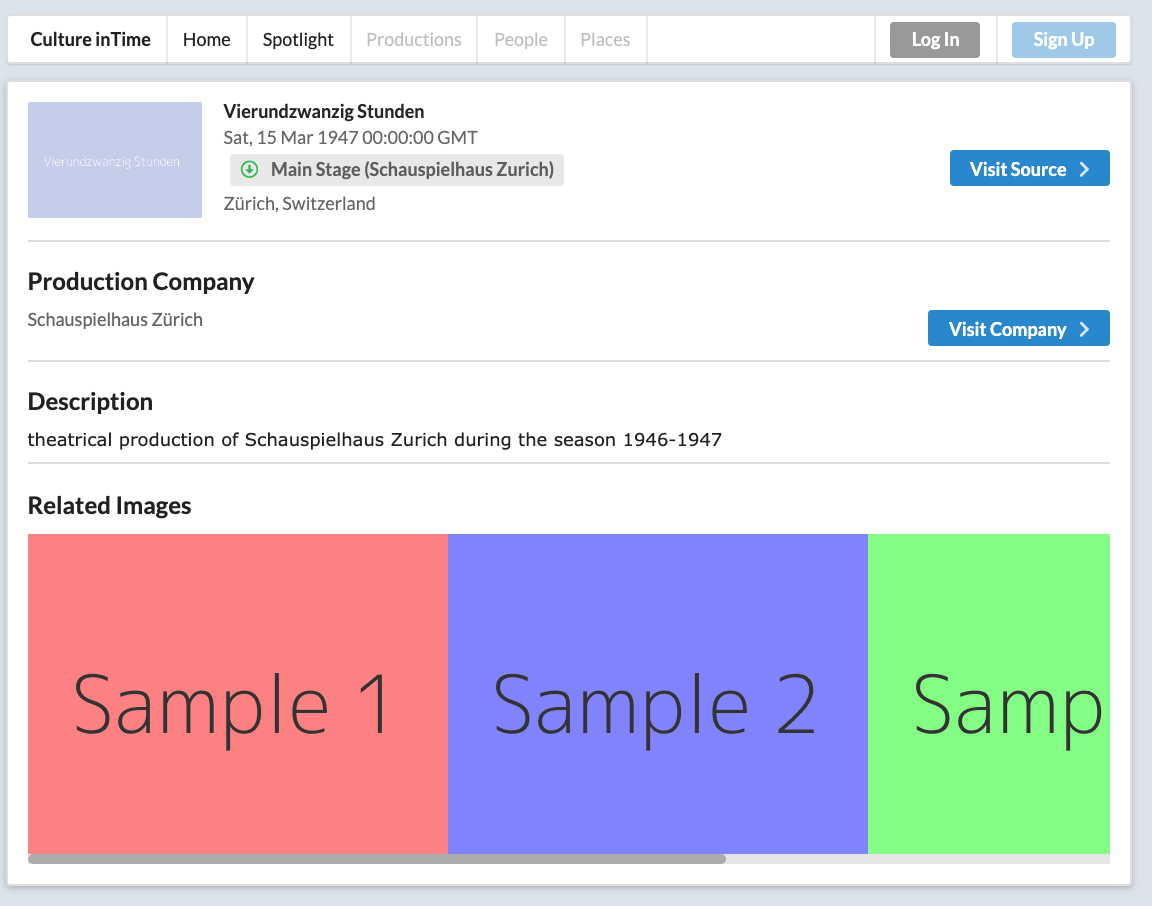Click the Vierundzwanzig Stunden title text
Image resolution: width=1152 pixels, height=906 pixels.
(324, 112)
